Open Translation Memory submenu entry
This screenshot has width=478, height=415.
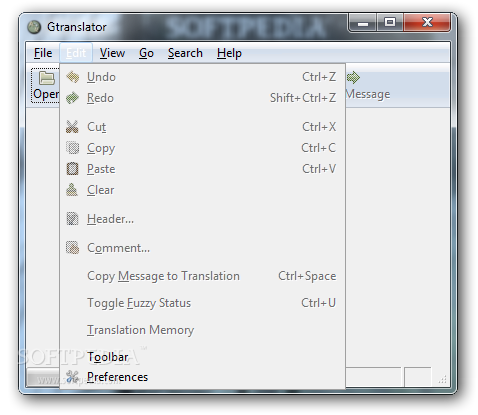203,330
